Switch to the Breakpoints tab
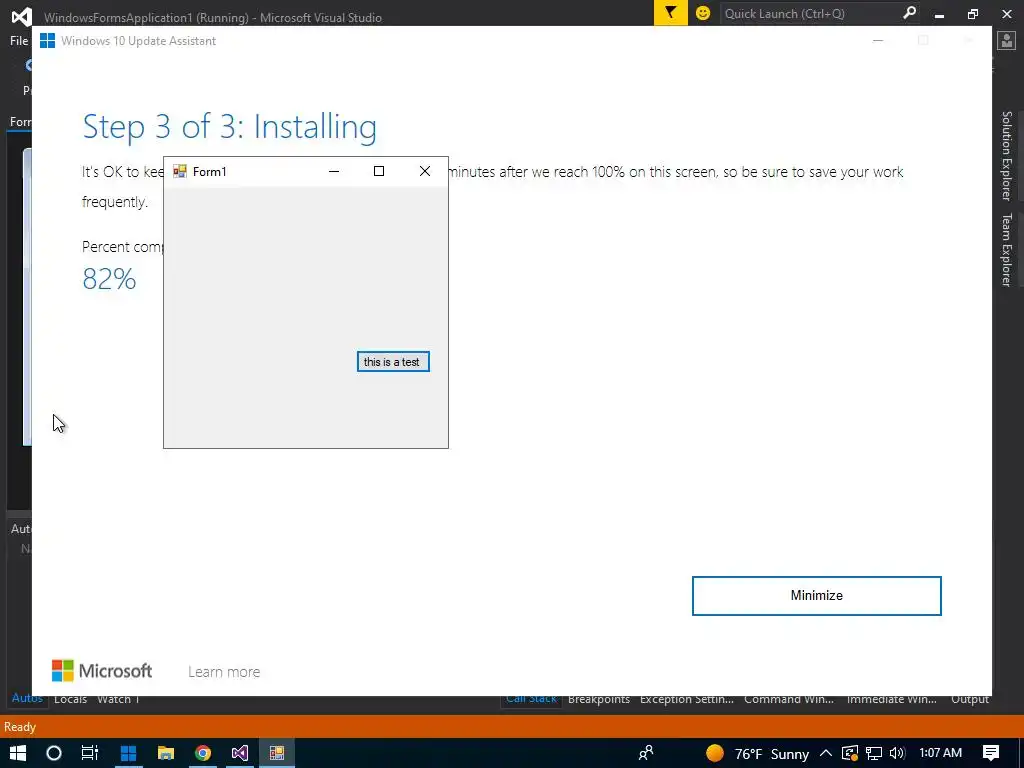1024x768 pixels. click(599, 699)
